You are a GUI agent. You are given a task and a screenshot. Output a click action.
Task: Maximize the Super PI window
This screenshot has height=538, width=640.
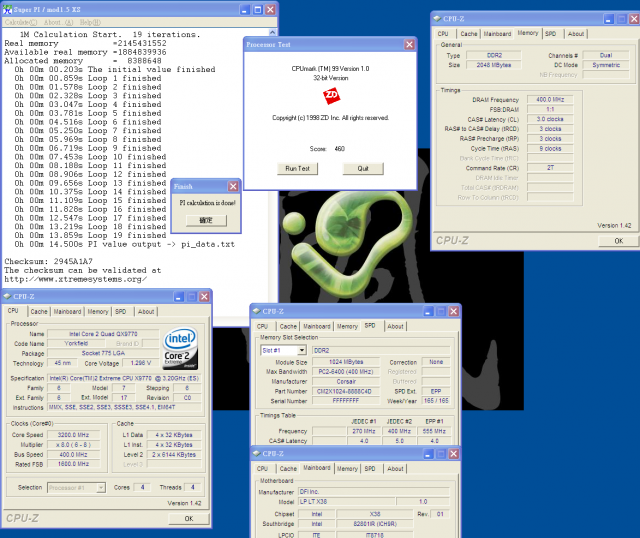coord(258,9)
